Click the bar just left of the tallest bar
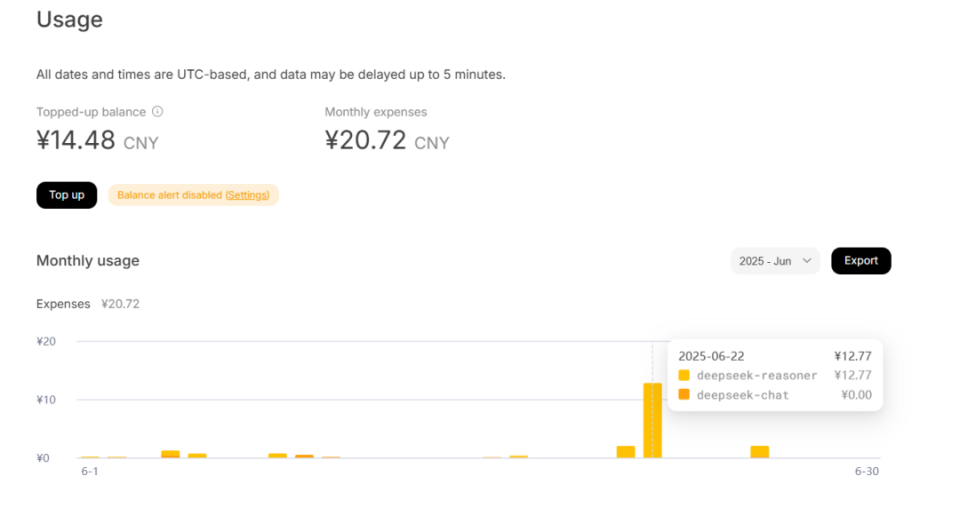The height and width of the screenshot is (516, 960). pos(626,452)
